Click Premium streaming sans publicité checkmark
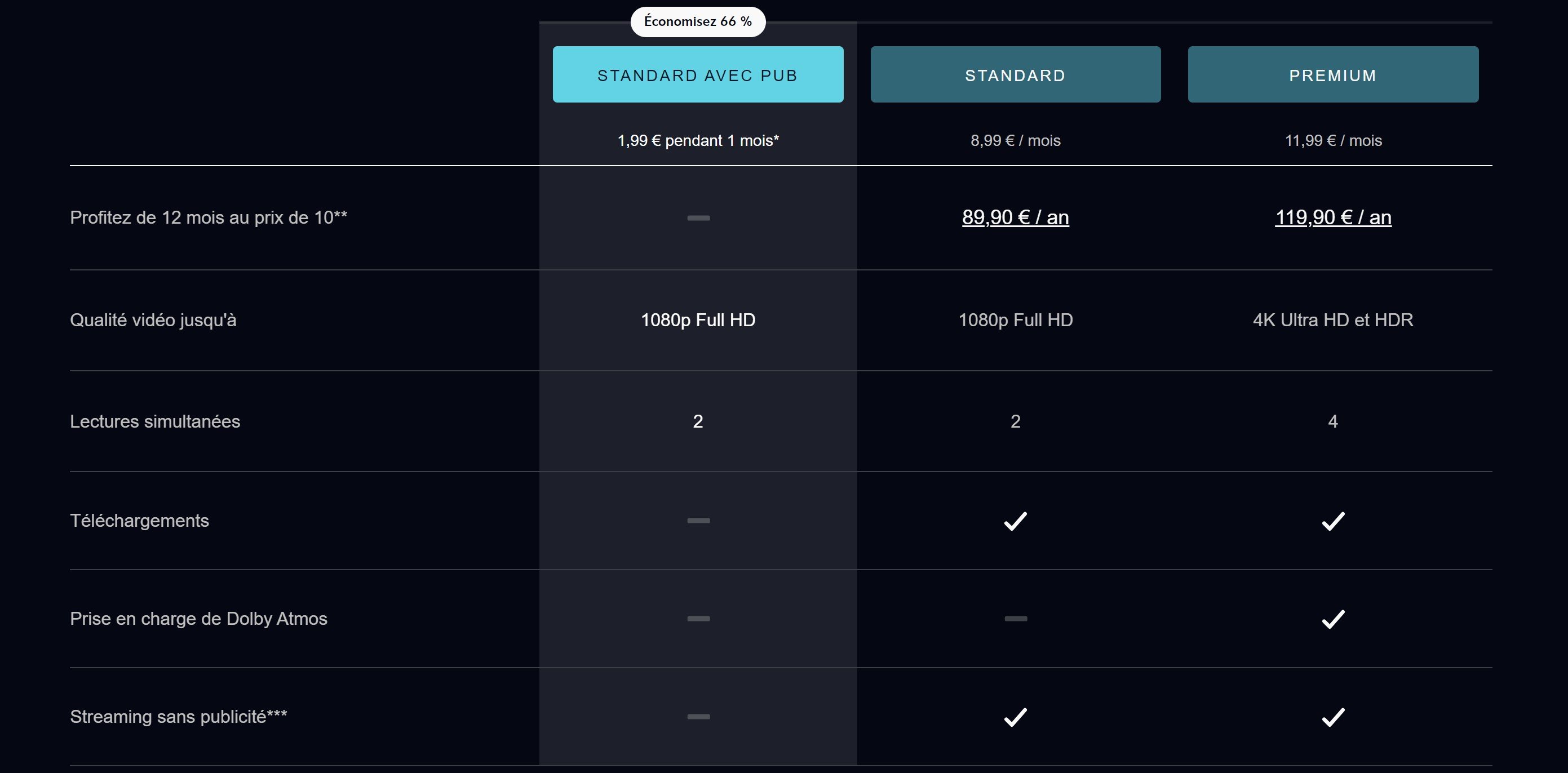The width and height of the screenshot is (1568, 773). 1333,717
